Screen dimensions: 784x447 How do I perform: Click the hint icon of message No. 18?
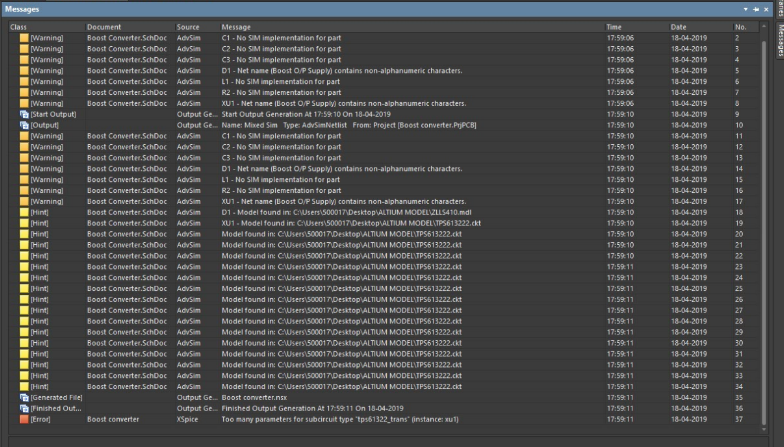tap(24, 212)
